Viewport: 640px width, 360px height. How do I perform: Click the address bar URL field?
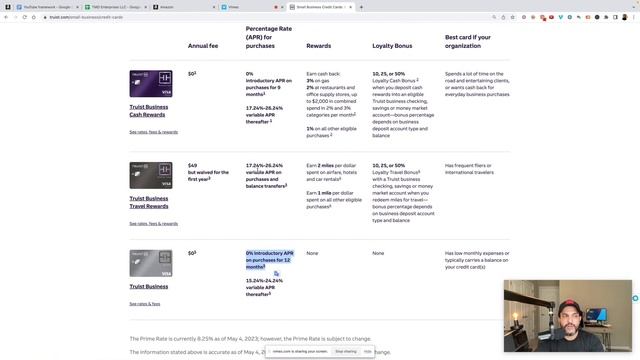tap(265, 17)
